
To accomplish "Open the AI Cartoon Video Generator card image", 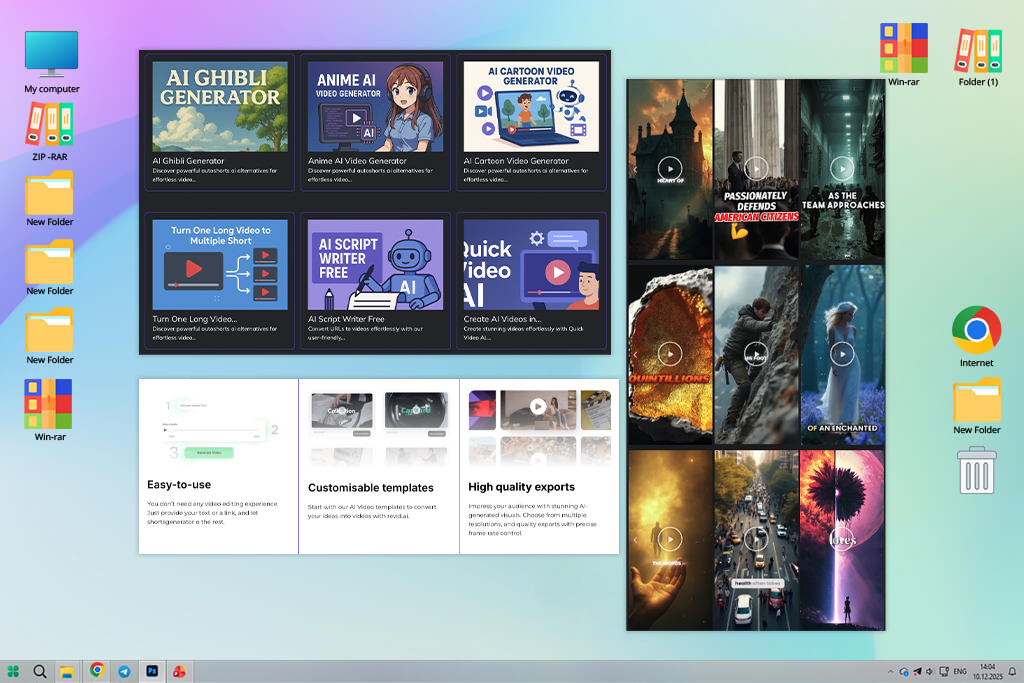I will pos(531,106).
